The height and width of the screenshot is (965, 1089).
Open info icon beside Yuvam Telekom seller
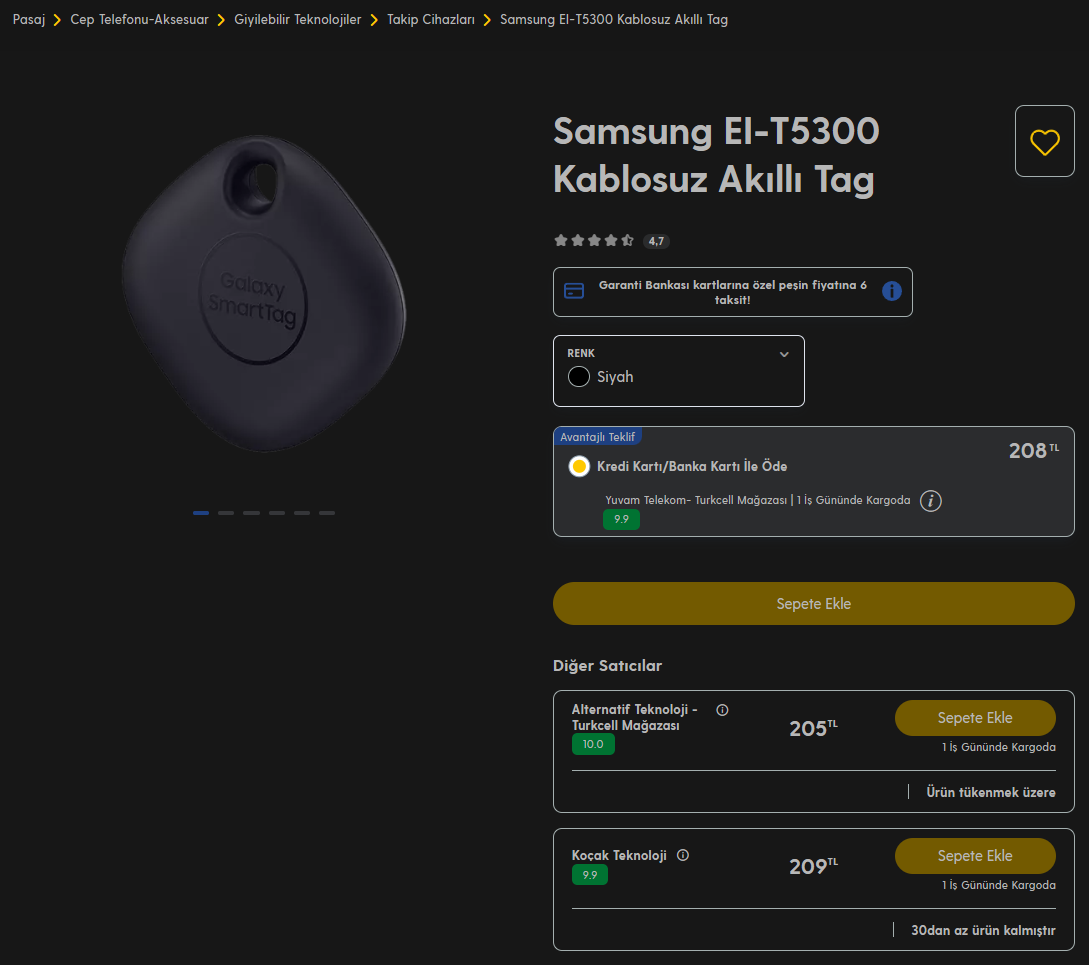(x=931, y=501)
